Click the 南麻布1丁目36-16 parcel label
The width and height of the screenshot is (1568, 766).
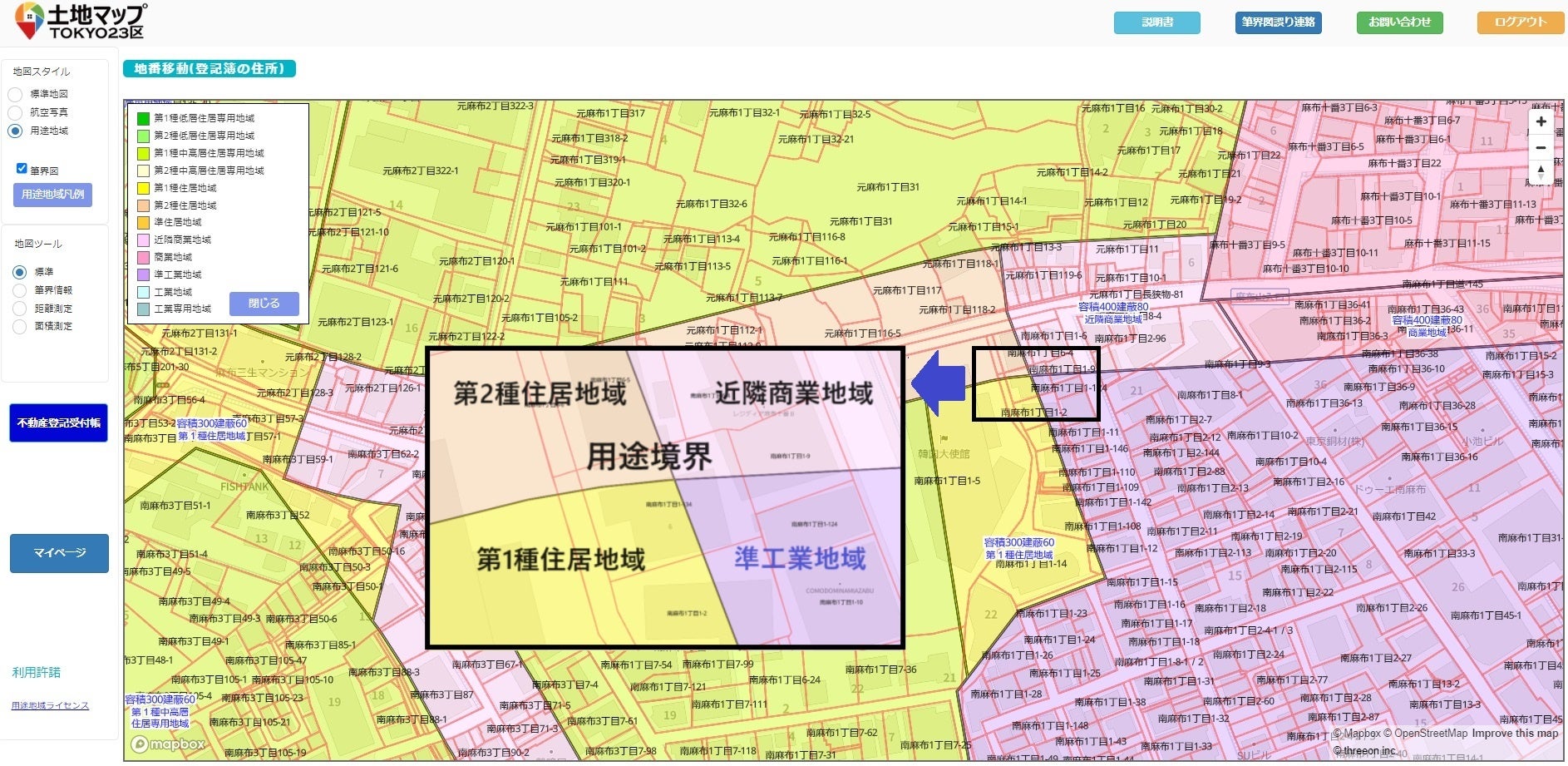1440,457
